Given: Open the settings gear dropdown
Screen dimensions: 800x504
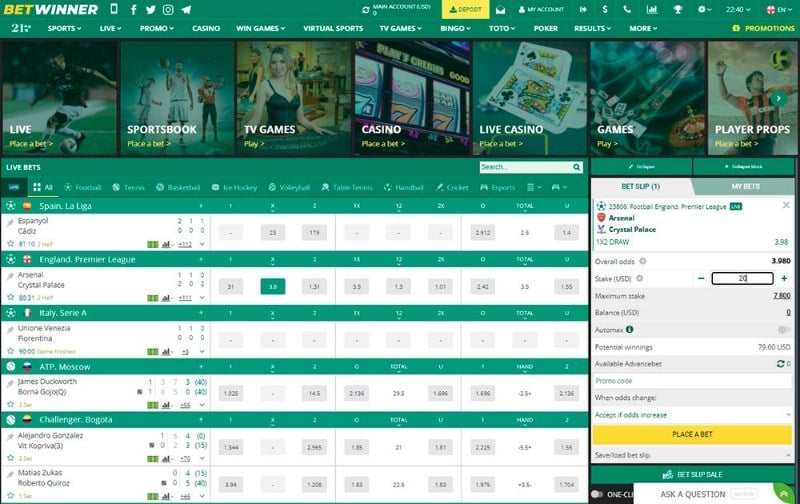Looking at the screenshot, I should 704,9.
